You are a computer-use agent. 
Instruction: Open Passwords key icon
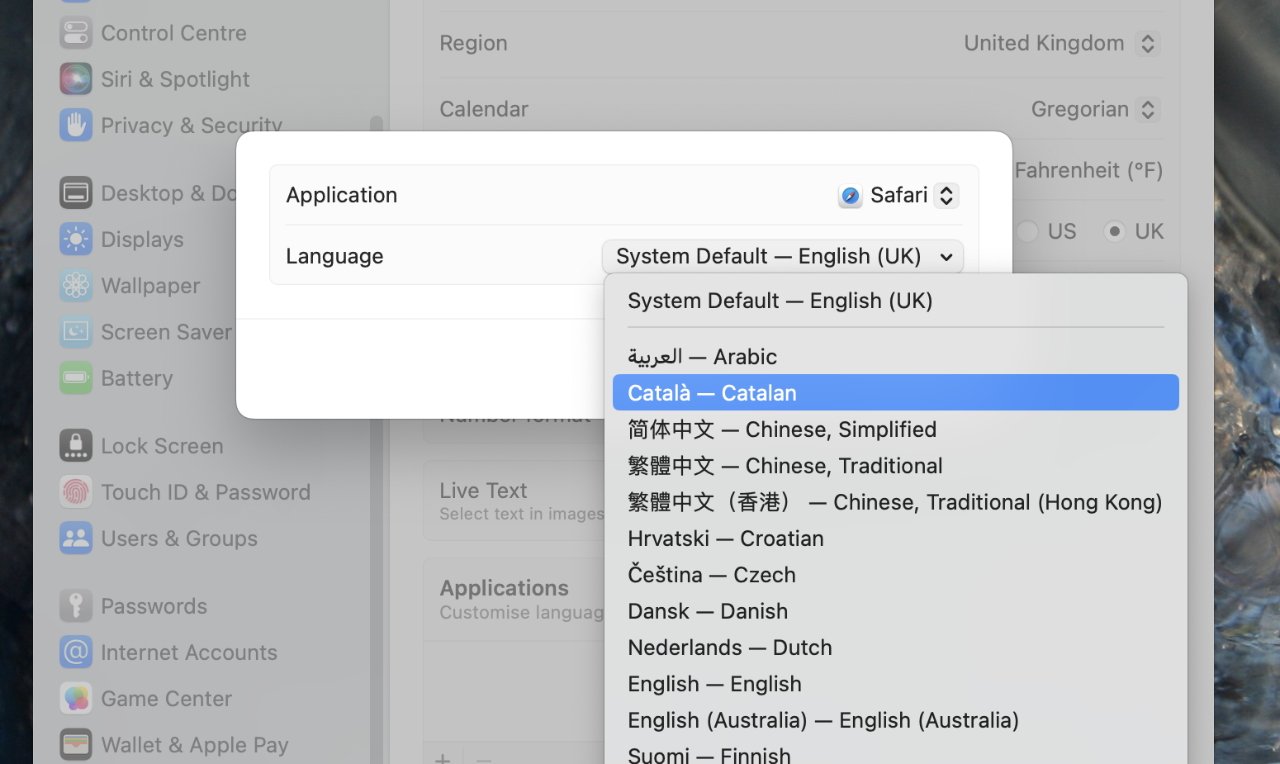coord(76,606)
